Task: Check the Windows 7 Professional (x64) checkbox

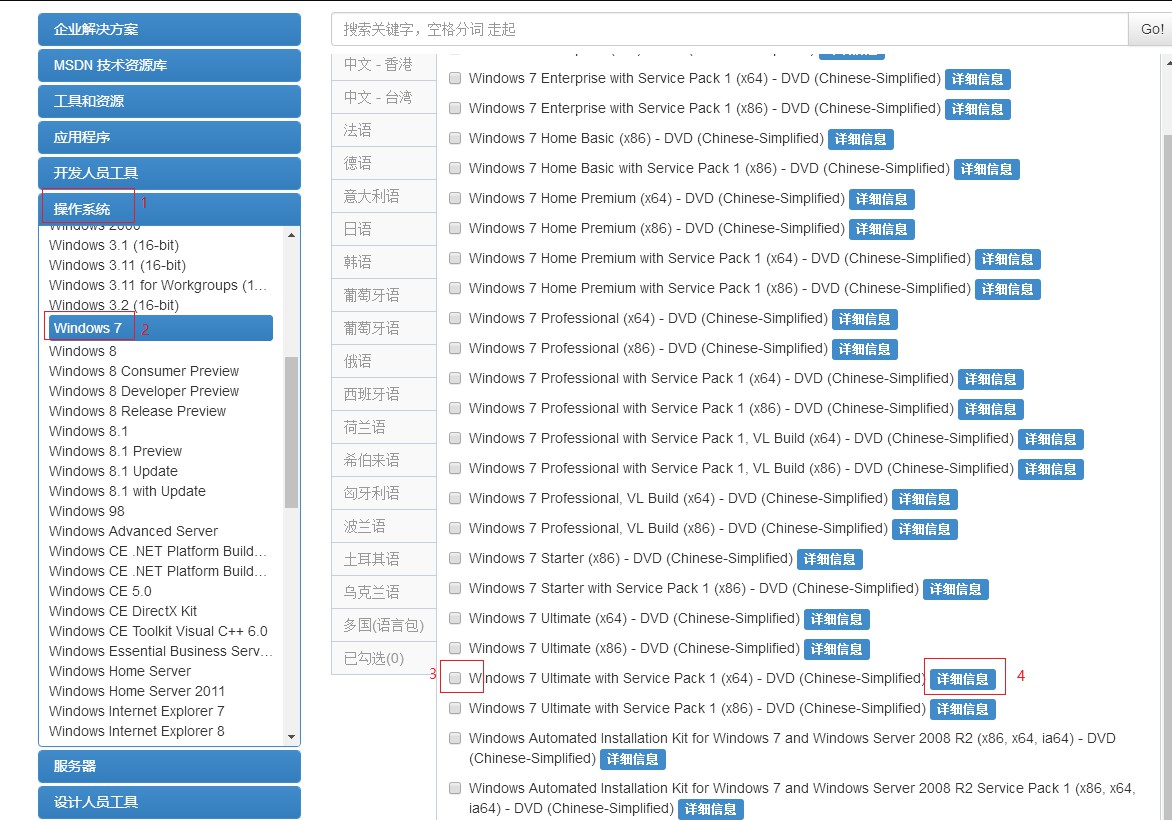Action: pyautogui.click(x=455, y=318)
